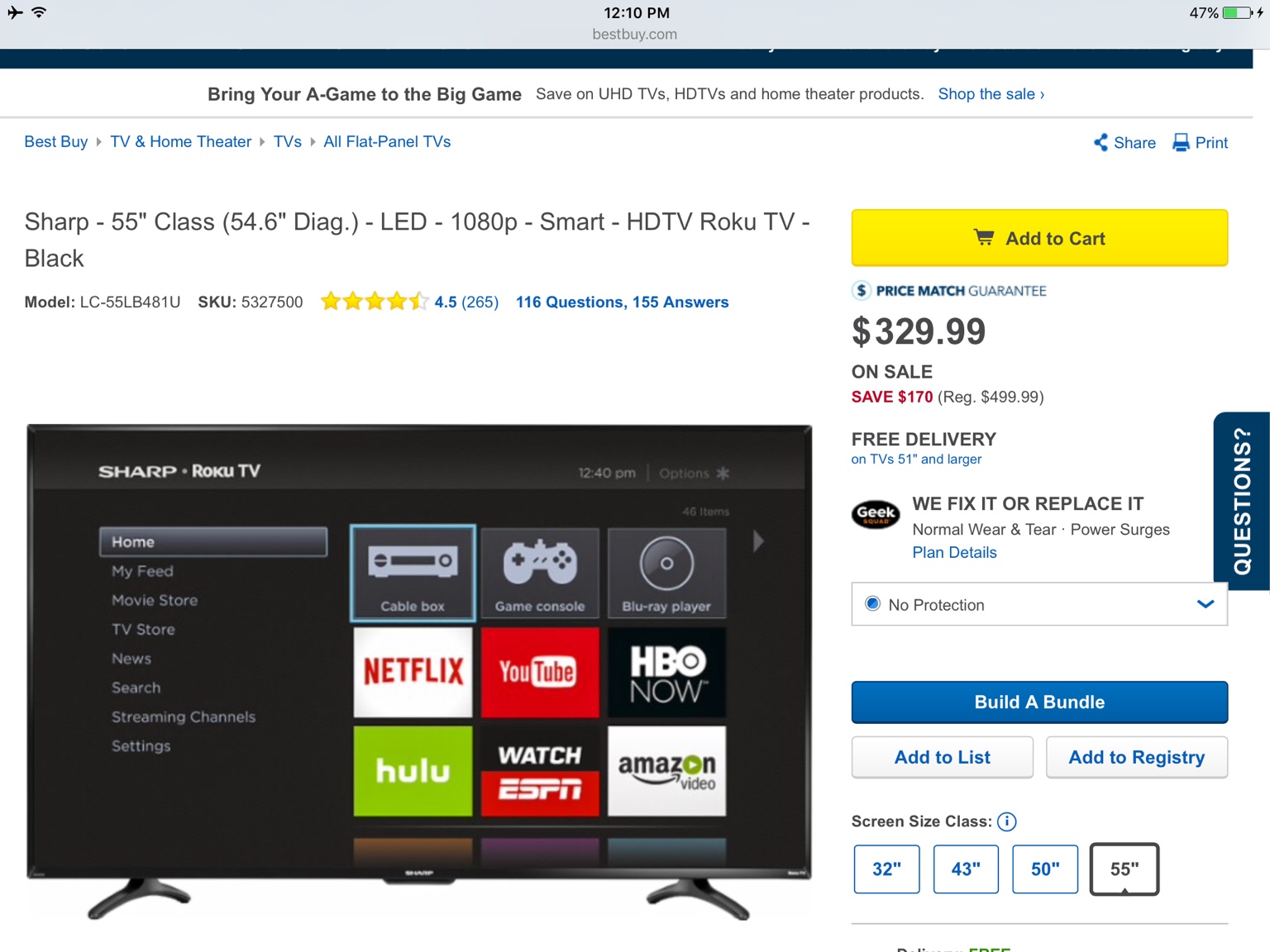Go to All Flat-Panel TVs breadcrumb

pos(387,141)
